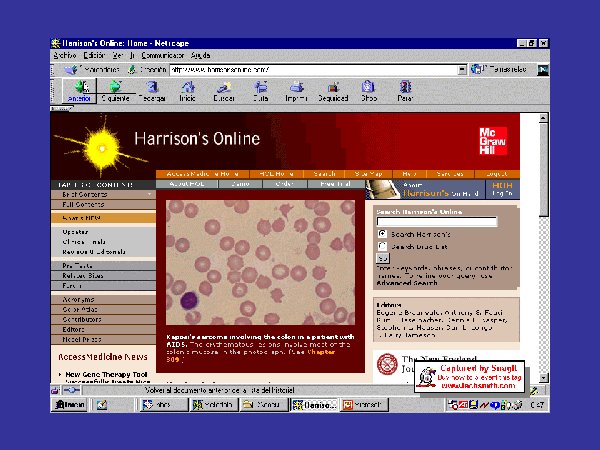Open the Free Trial gray tab
The image size is (600, 450).
tap(336, 184)
